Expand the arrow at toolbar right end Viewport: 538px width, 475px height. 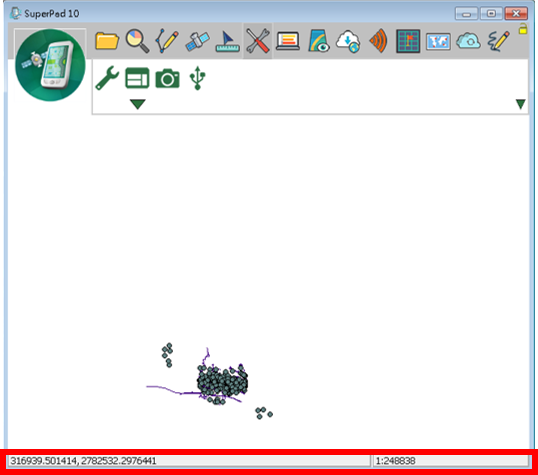(x=521, y=104)
